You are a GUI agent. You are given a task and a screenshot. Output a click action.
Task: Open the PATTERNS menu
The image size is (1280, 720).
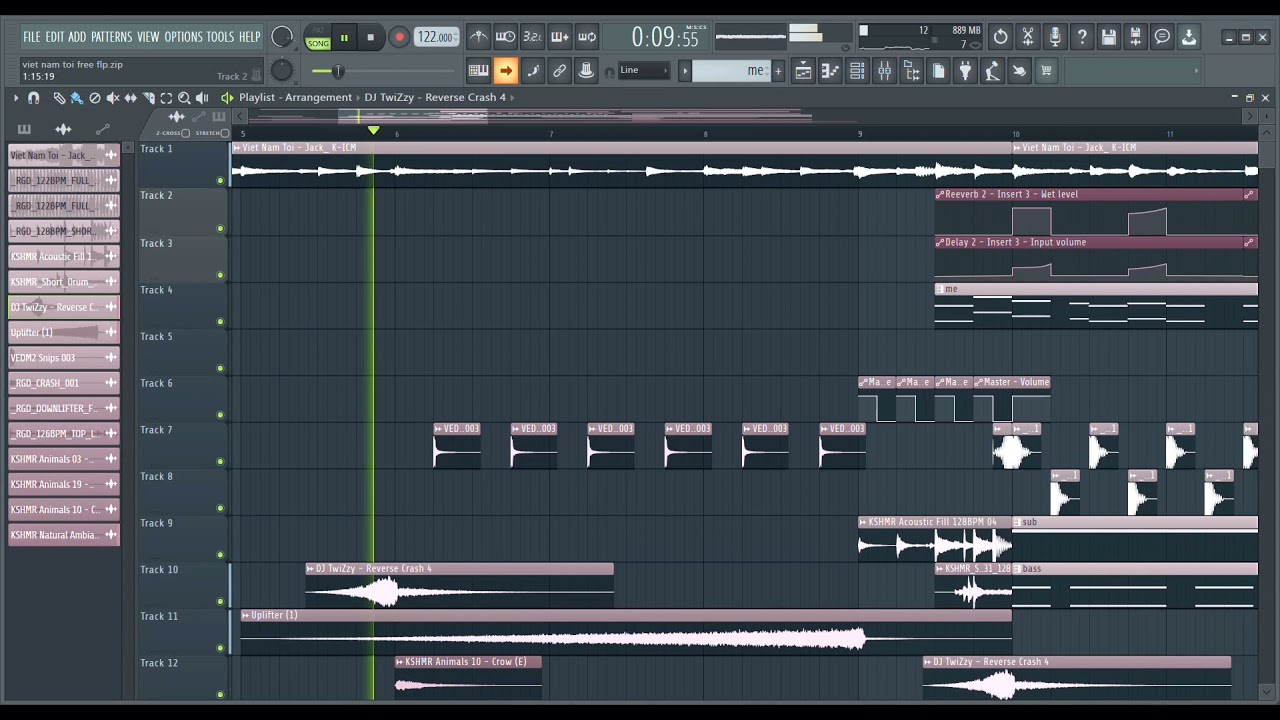point(111,37)
